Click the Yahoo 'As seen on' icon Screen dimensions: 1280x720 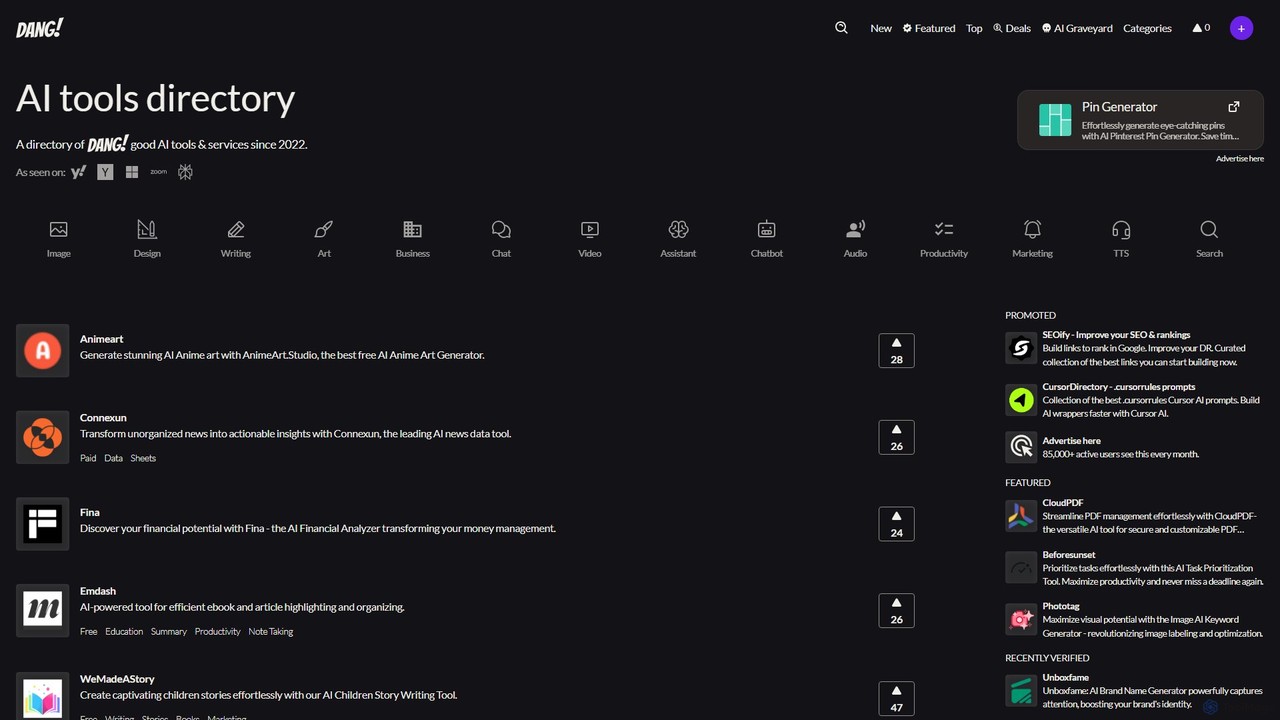point(78,172)
